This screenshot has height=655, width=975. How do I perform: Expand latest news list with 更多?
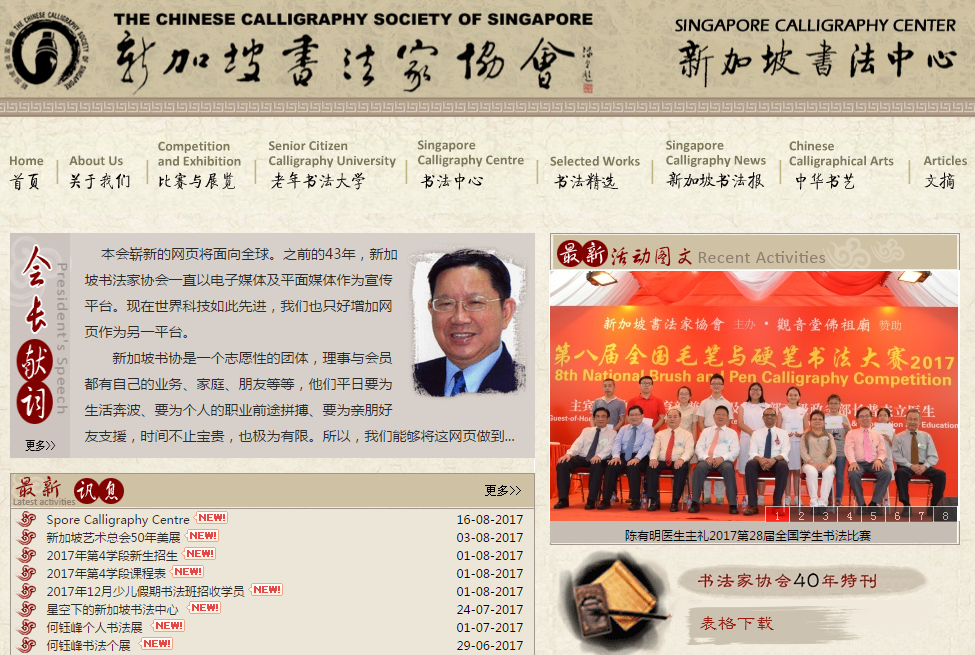click(x=503, y=490)
